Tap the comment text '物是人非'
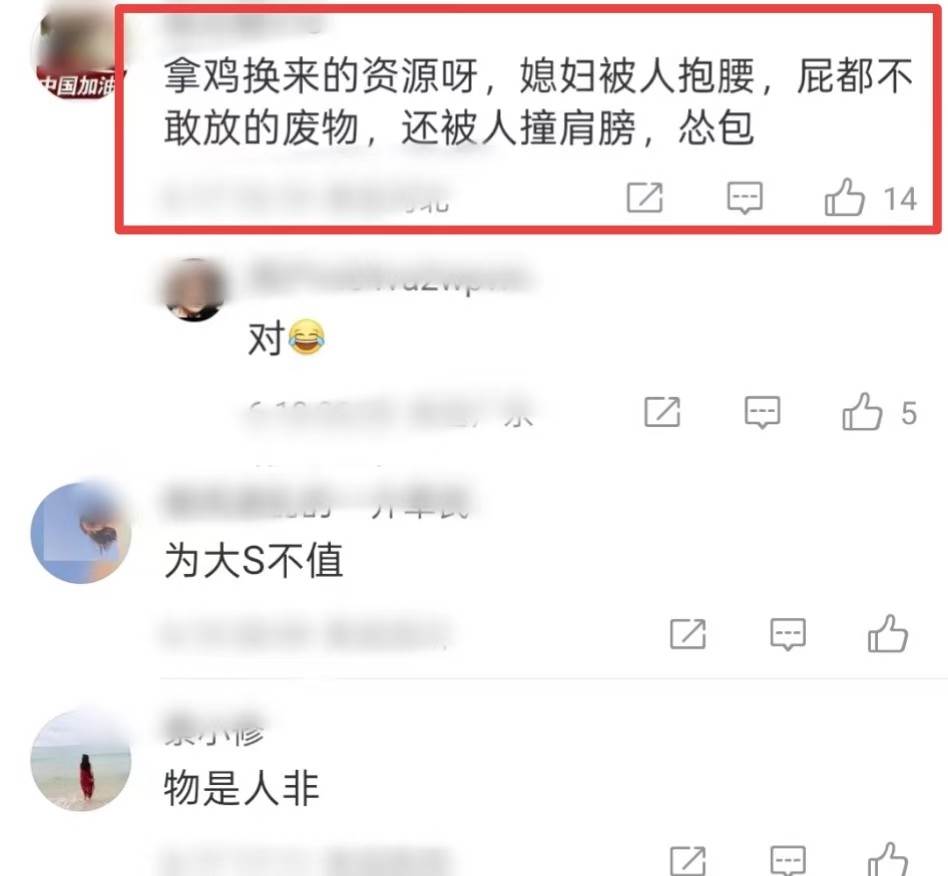This screenshot has width=948, height=876. 241,788
